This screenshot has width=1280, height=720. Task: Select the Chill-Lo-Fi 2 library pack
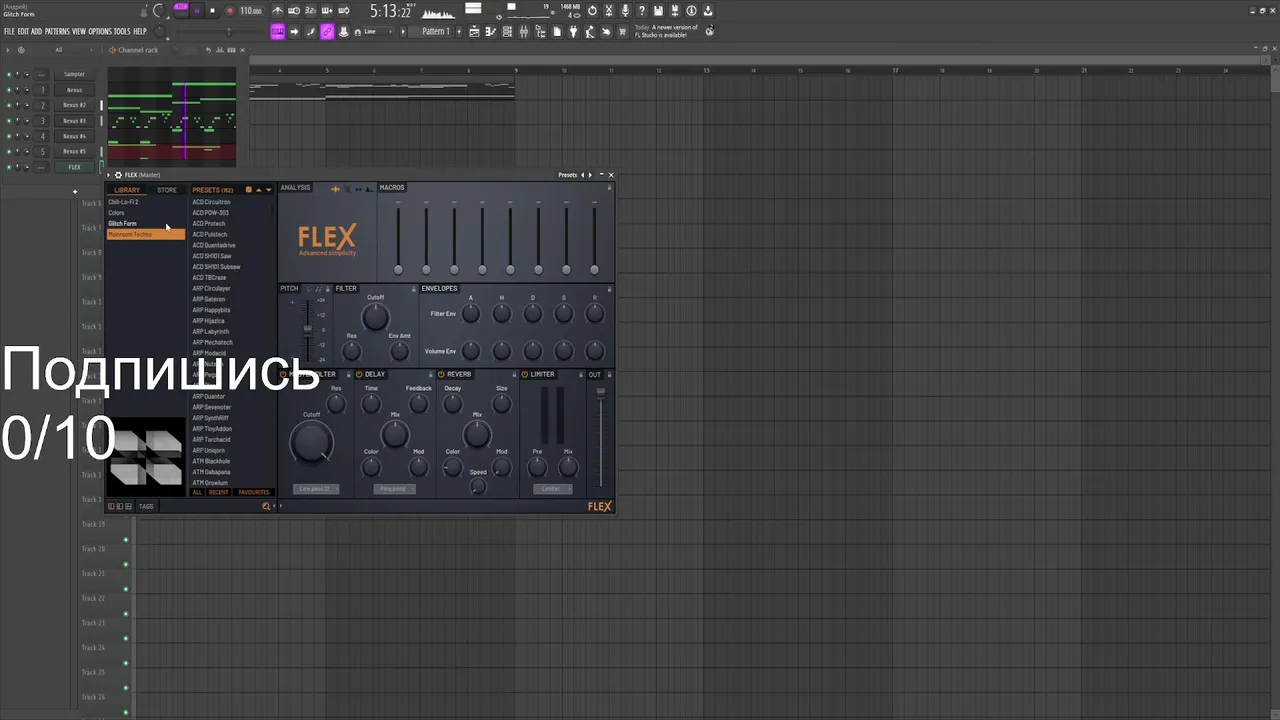click(x=146, y=202)
